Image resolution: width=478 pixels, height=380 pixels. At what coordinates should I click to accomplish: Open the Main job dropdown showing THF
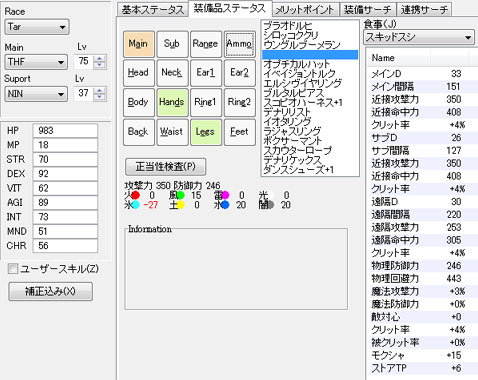pos(36,62)
